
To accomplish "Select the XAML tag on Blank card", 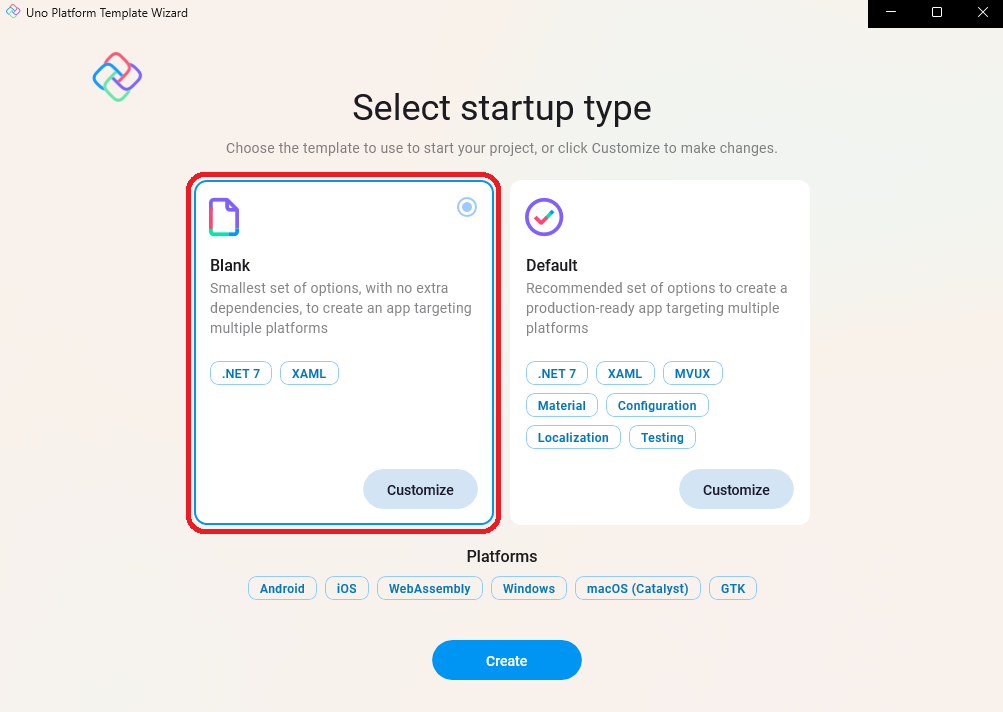I will coord(309,373).
